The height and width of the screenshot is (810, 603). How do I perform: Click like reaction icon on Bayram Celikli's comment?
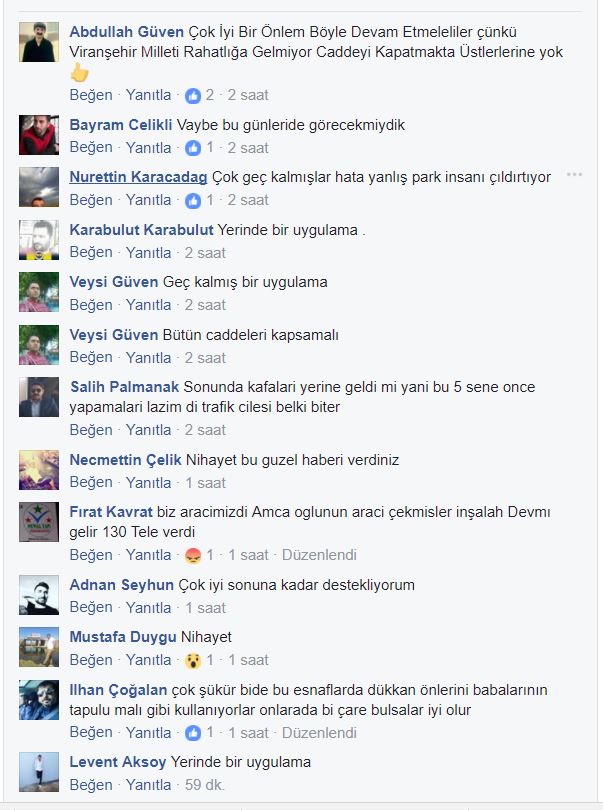coord(193,148)
